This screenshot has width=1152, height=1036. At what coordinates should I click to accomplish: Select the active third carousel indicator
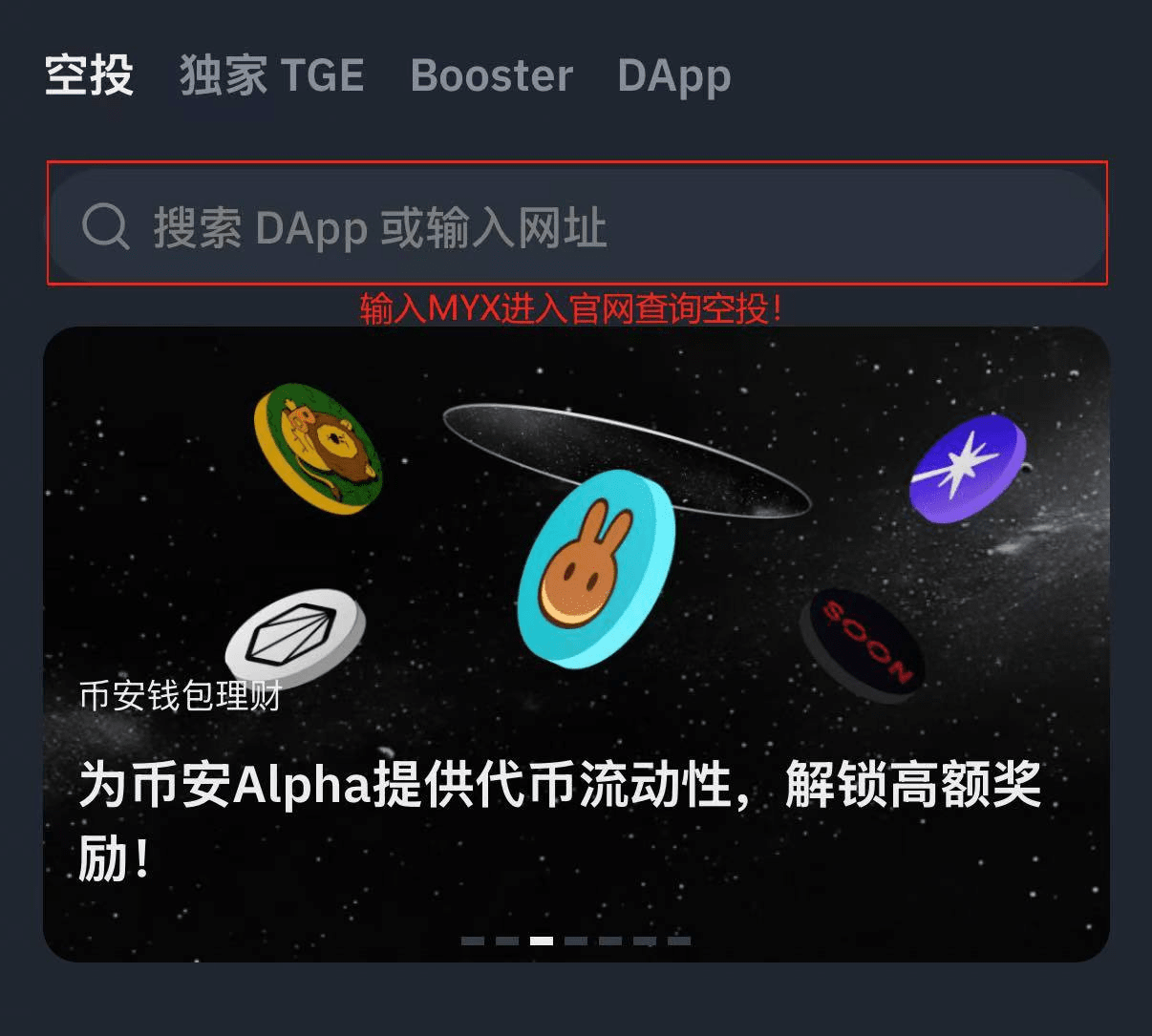pos(542,941)
